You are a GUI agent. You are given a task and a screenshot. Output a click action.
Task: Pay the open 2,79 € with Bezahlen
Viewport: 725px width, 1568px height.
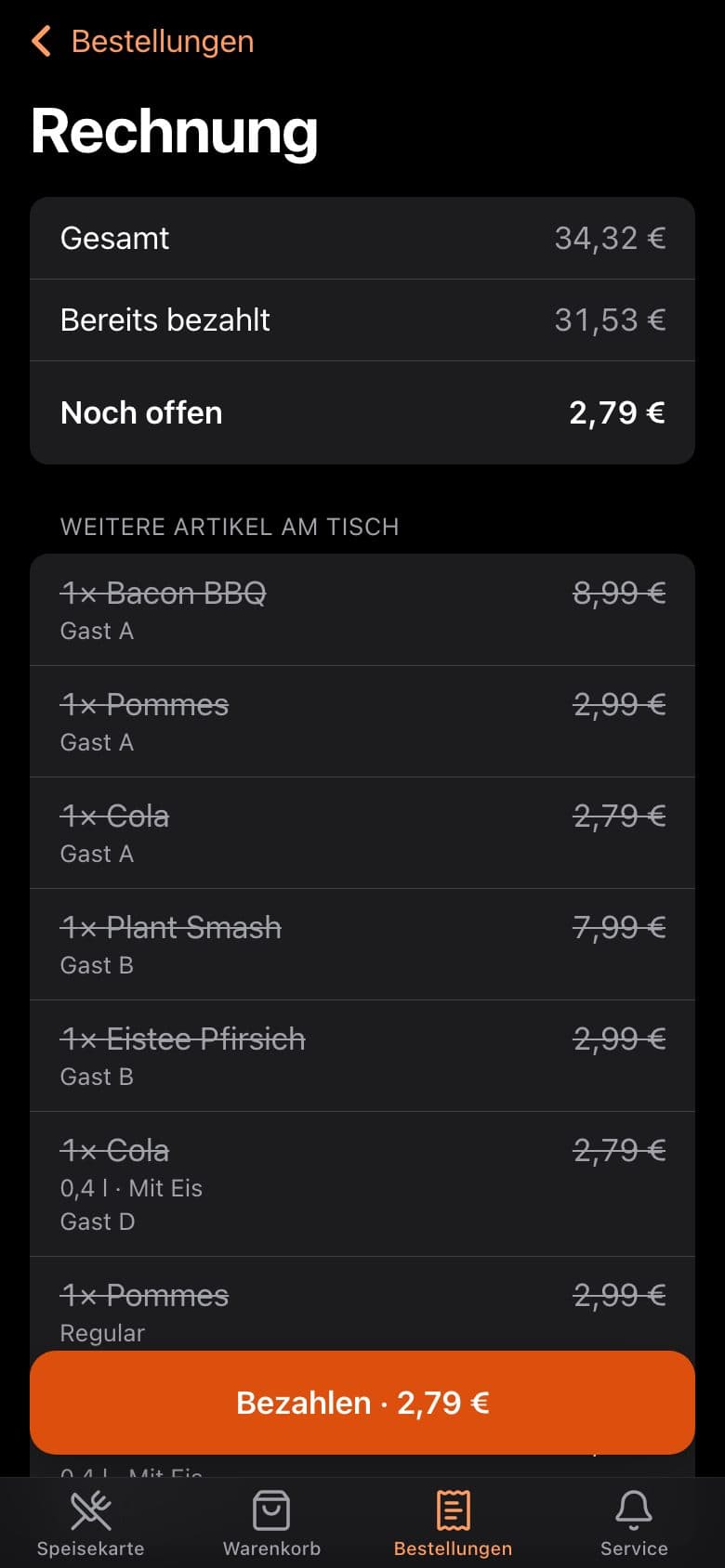(x=362, y=1403)
